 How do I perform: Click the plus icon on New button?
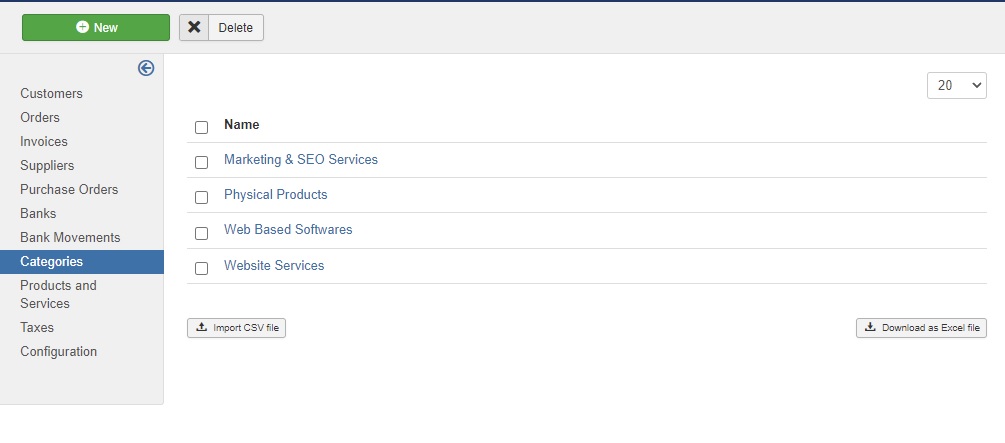point(82,28)
